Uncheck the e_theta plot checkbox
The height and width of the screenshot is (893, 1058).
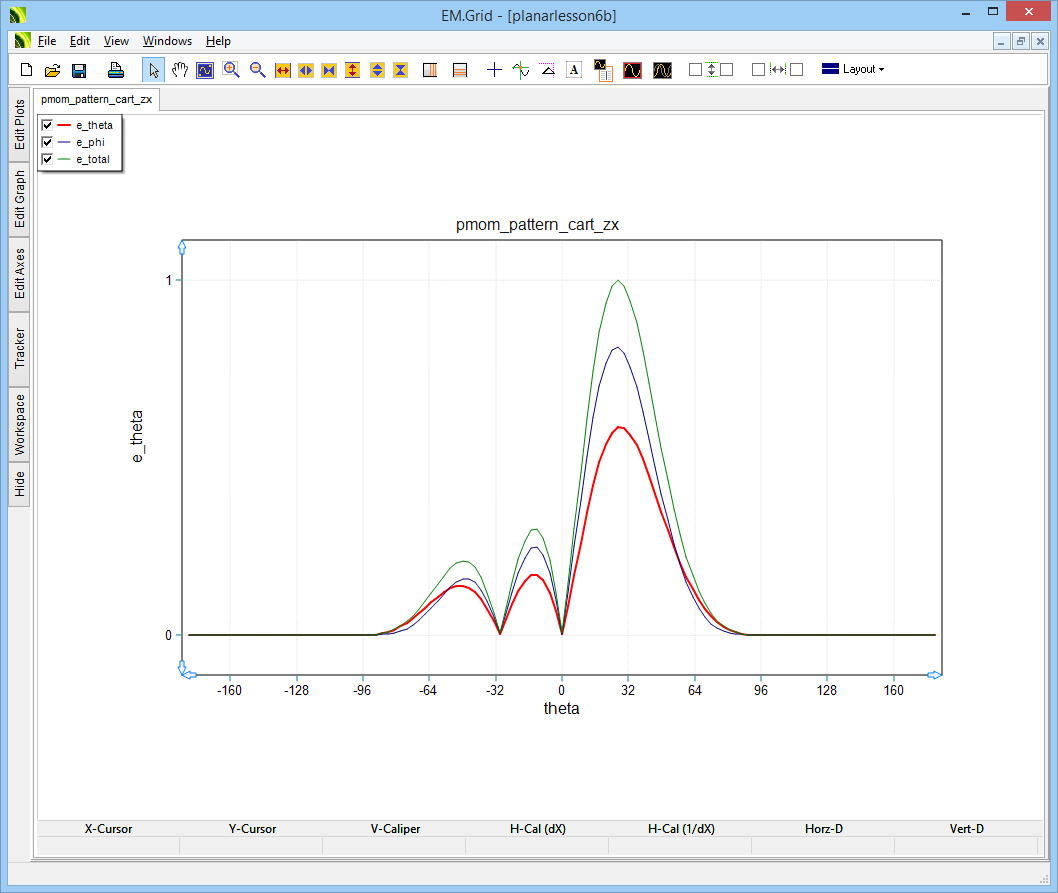coord(47,125)
